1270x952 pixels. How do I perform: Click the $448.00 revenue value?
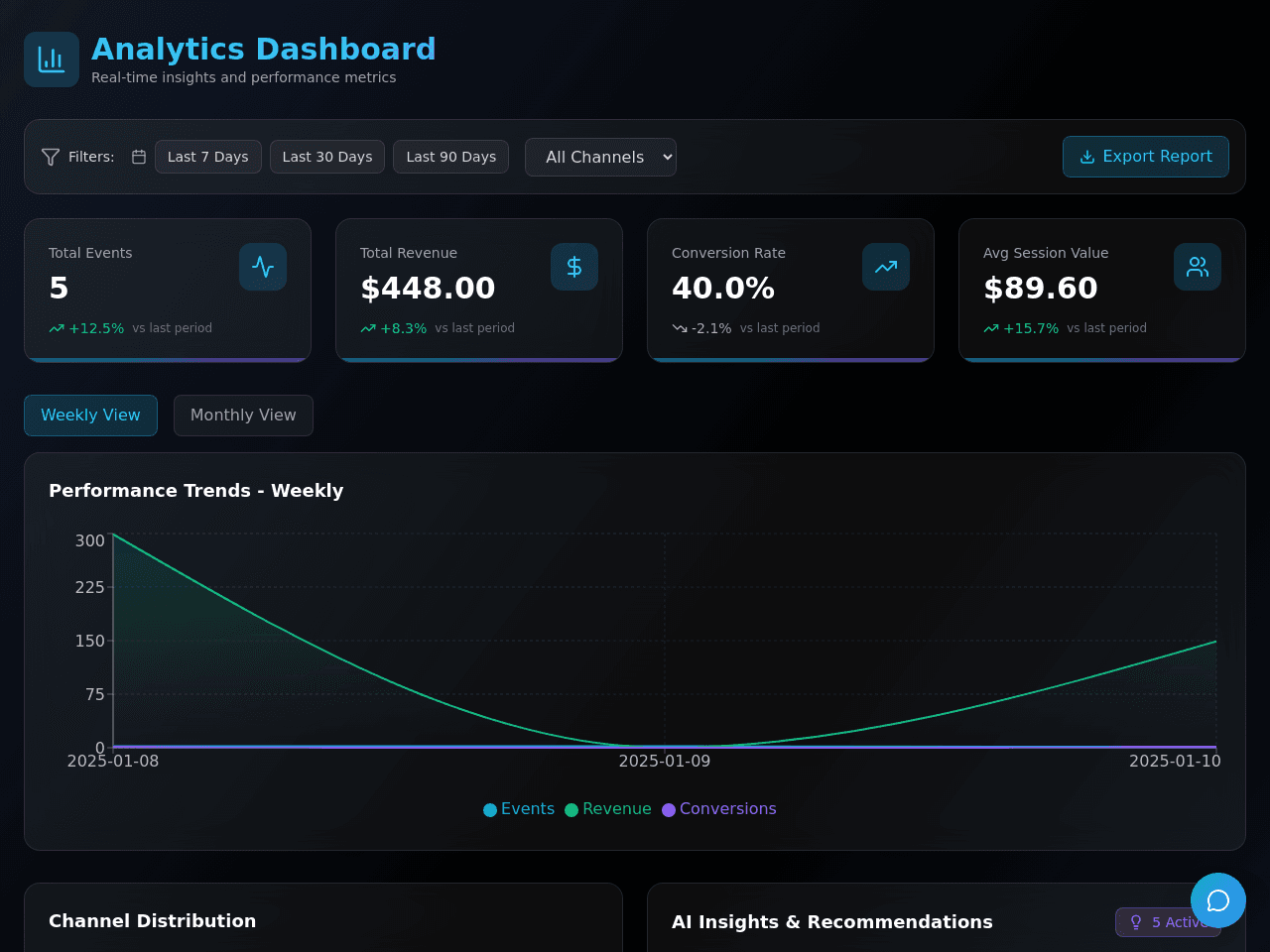click(428, 289)
